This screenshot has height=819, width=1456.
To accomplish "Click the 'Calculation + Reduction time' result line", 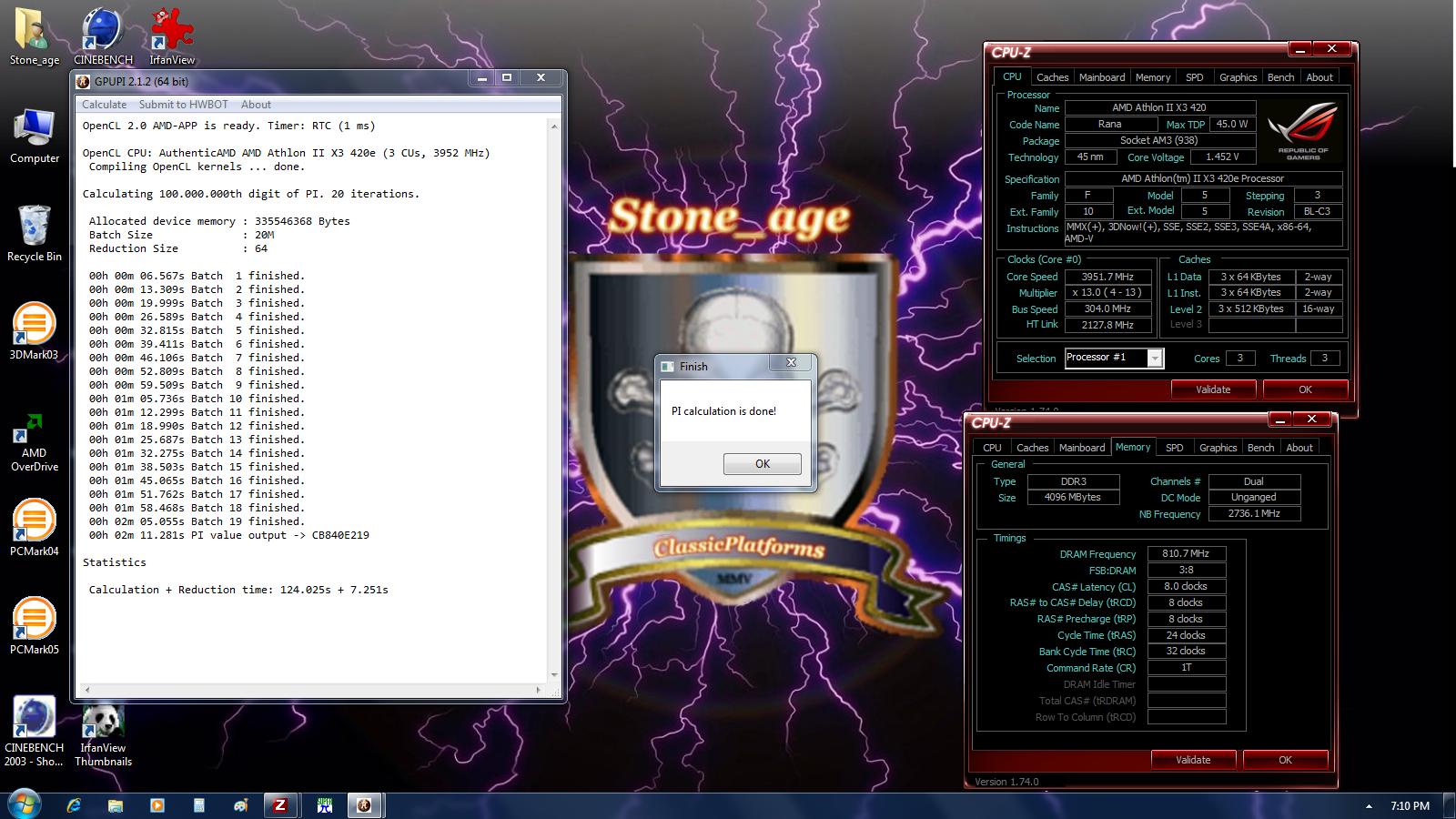I will click(x=238, y=590).
